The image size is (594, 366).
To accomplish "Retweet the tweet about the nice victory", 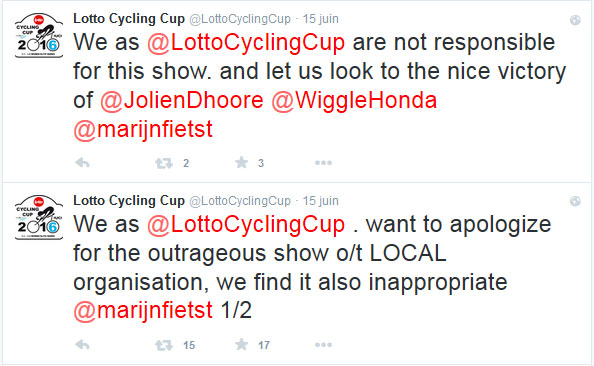I will [x=164, y=163].
